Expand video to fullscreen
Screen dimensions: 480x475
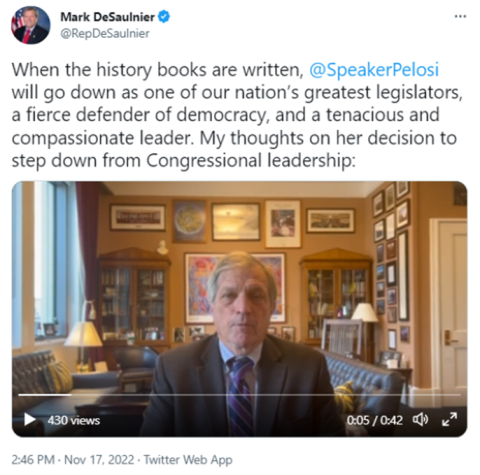point(449,419)
